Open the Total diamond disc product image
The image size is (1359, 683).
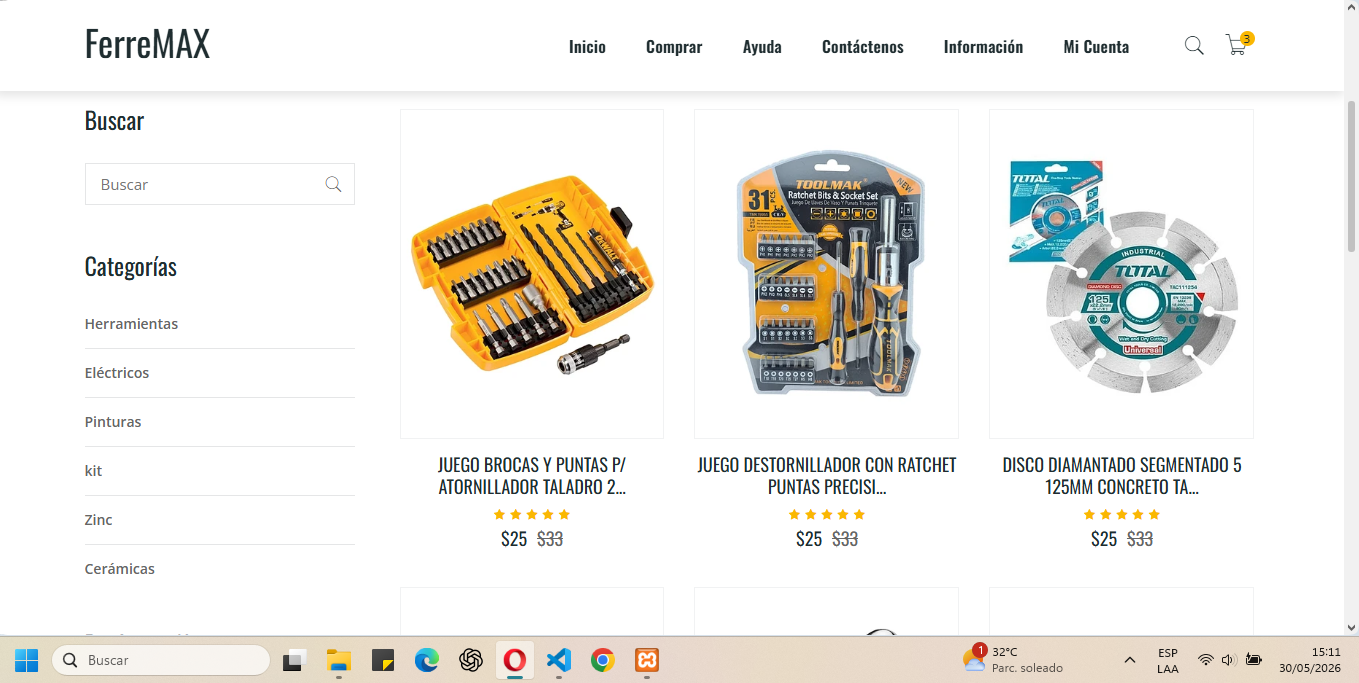1121,274
